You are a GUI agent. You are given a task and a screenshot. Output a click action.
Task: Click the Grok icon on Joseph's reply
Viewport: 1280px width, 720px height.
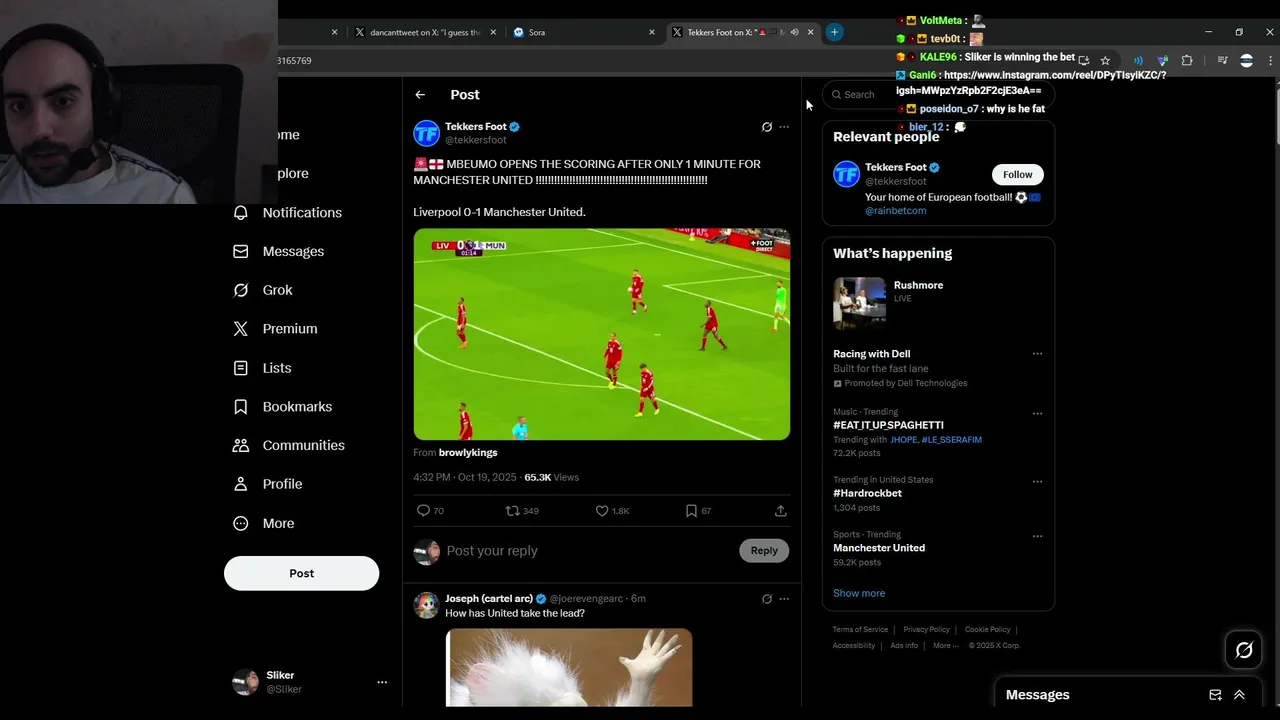coord(767,599)
